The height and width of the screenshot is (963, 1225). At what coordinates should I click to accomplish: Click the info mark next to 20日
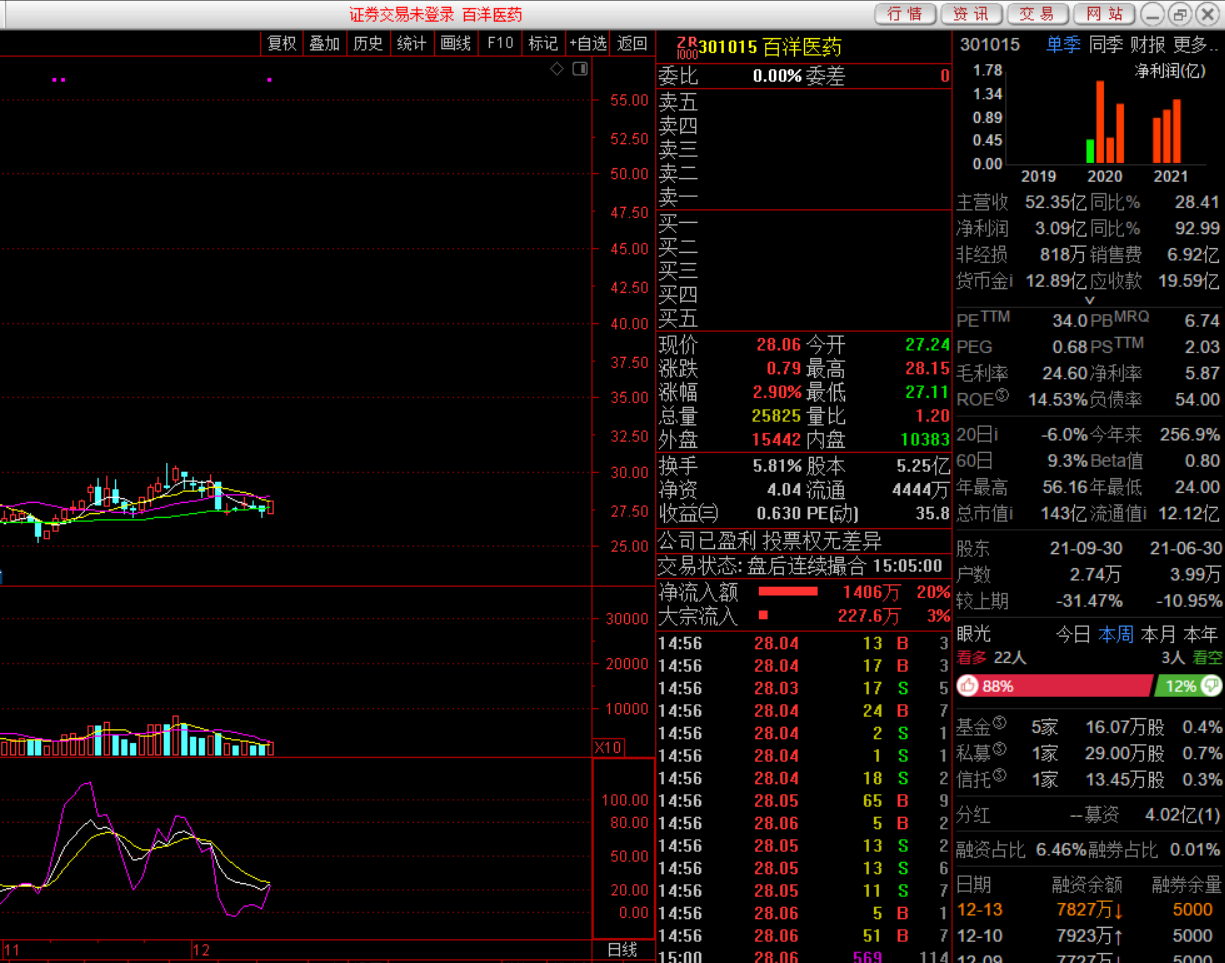click(x=996, y=435)
